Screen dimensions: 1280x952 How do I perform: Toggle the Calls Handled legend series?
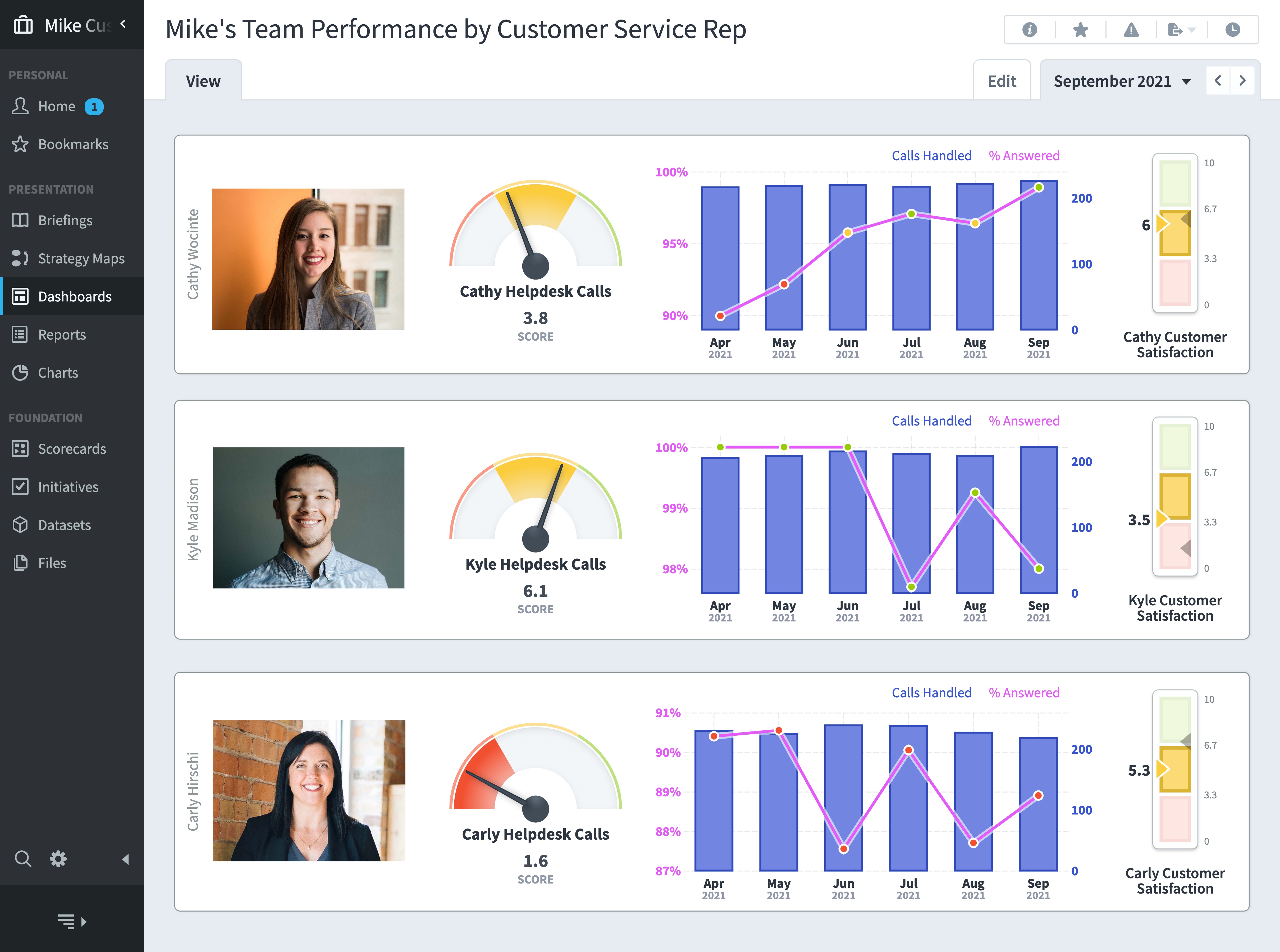tap(931, 155)
